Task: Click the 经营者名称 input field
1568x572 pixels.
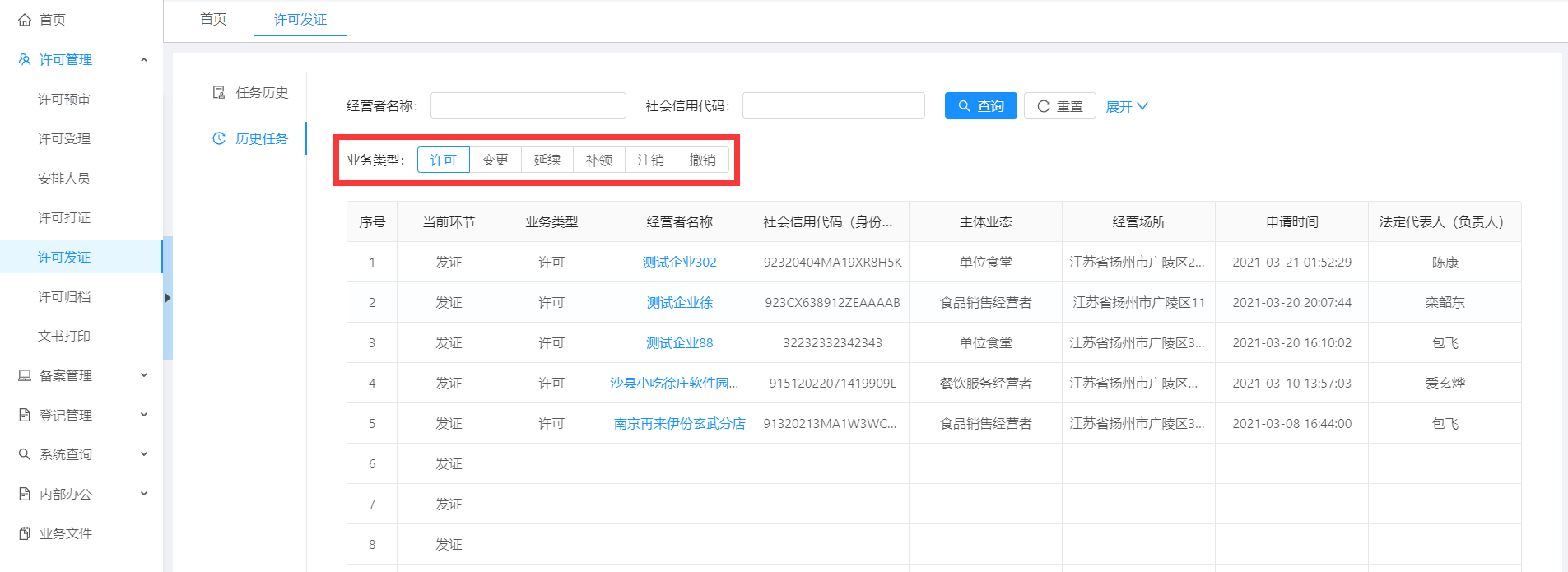Action: tap(528, 105)
